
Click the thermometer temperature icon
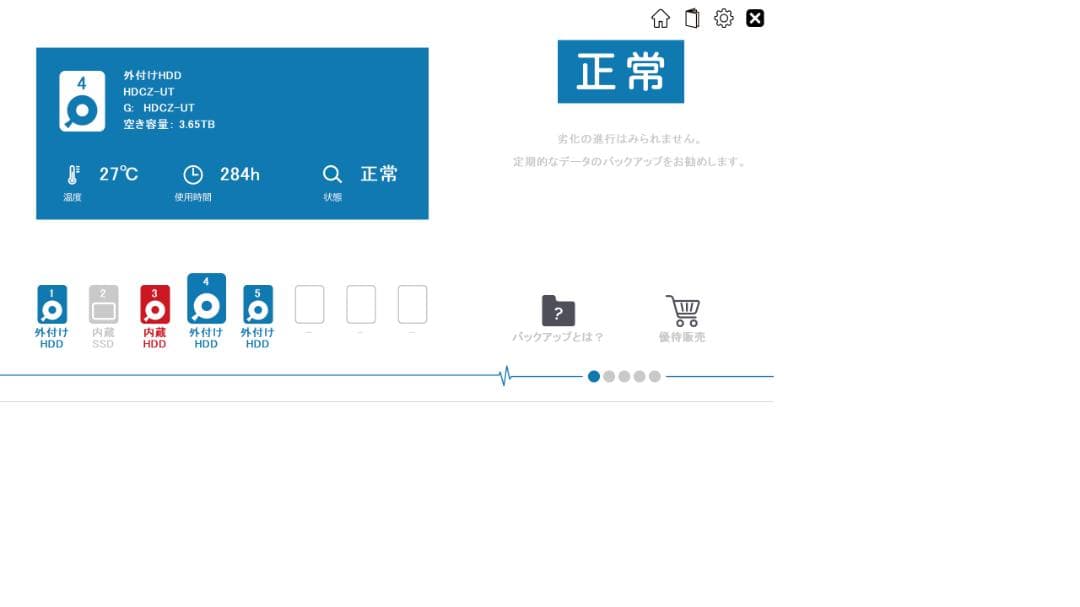pyautogui.click(x=73, y=175)
